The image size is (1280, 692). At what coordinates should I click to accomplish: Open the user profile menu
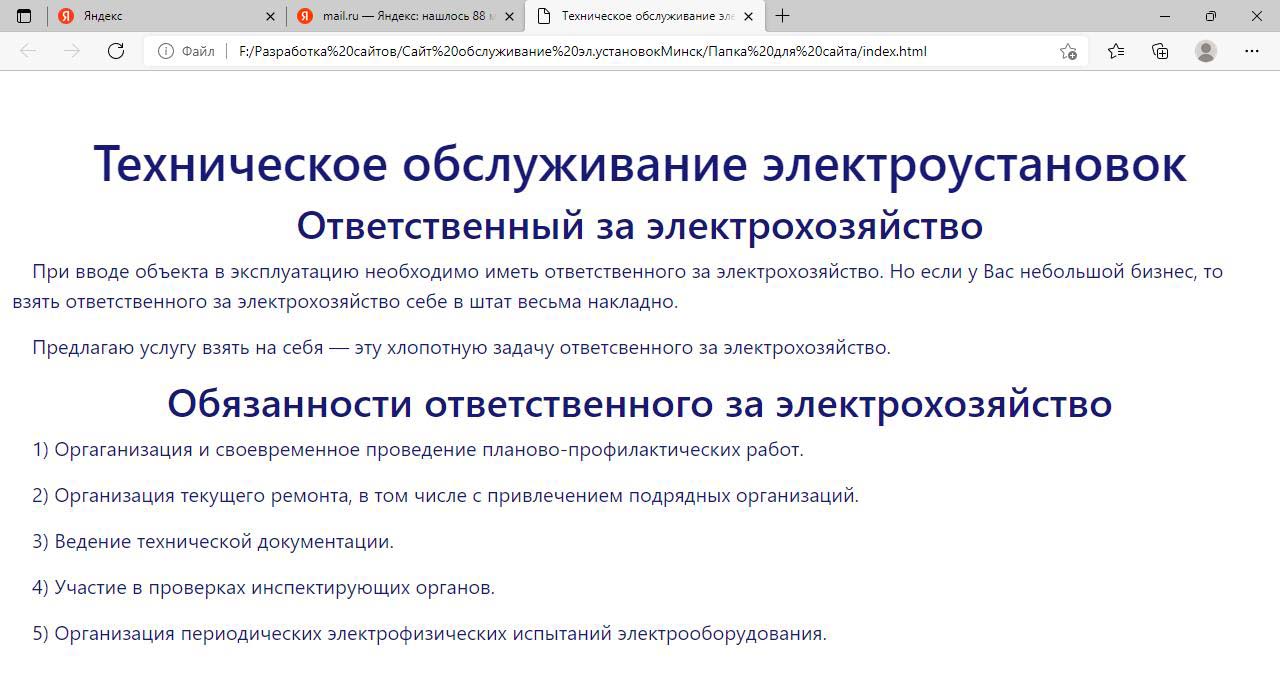pos(1206,51)
